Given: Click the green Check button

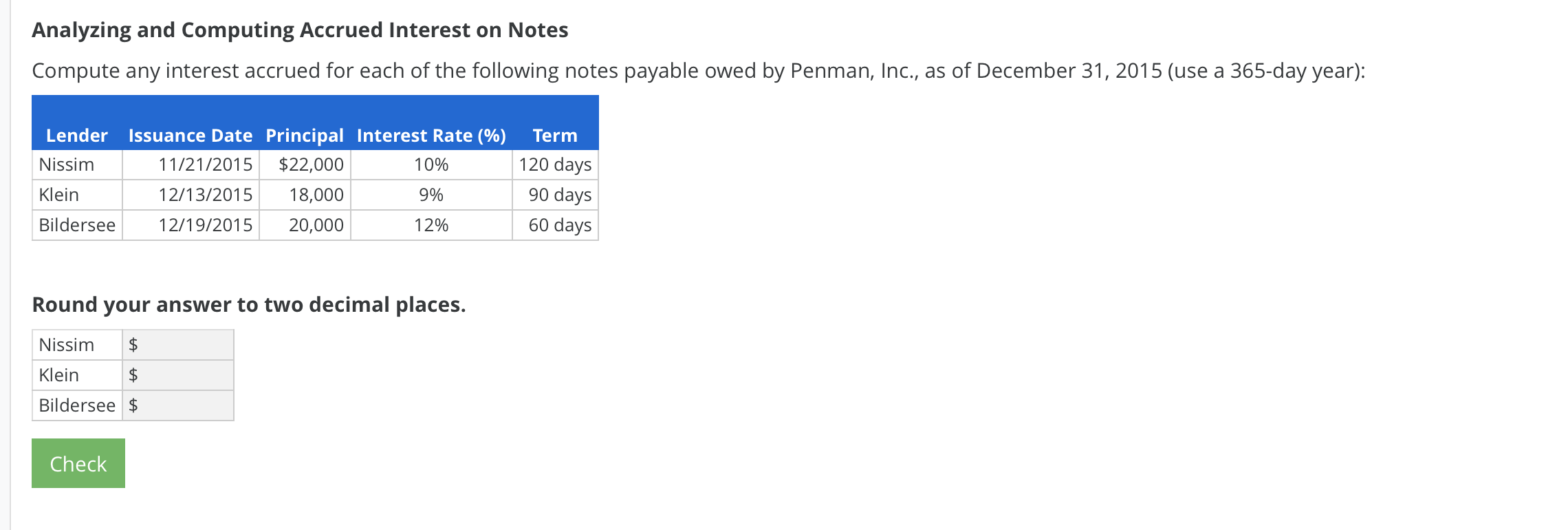Looking at the screenshot, I should click(77, 463).
